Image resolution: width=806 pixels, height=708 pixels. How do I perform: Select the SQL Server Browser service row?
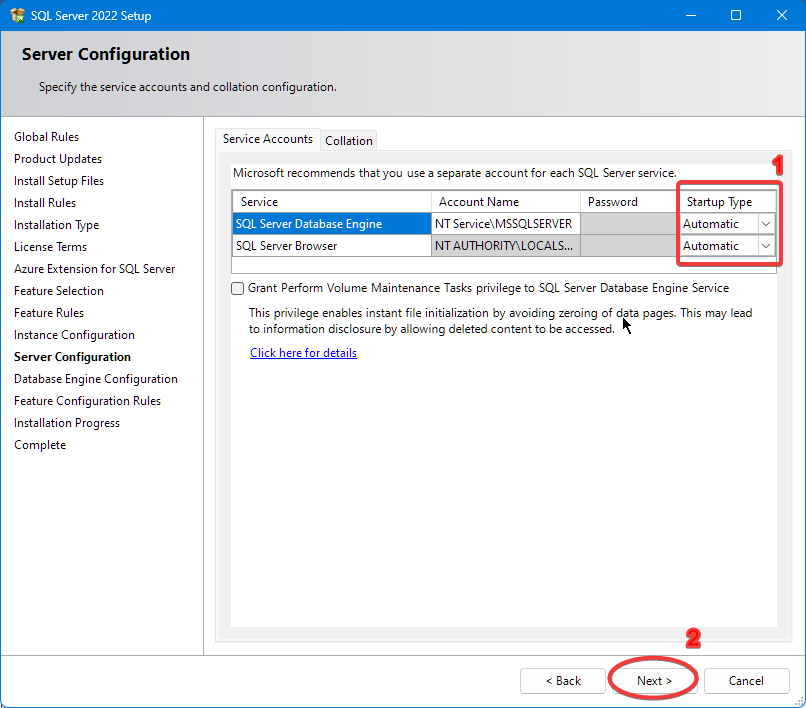coord(332,246)
